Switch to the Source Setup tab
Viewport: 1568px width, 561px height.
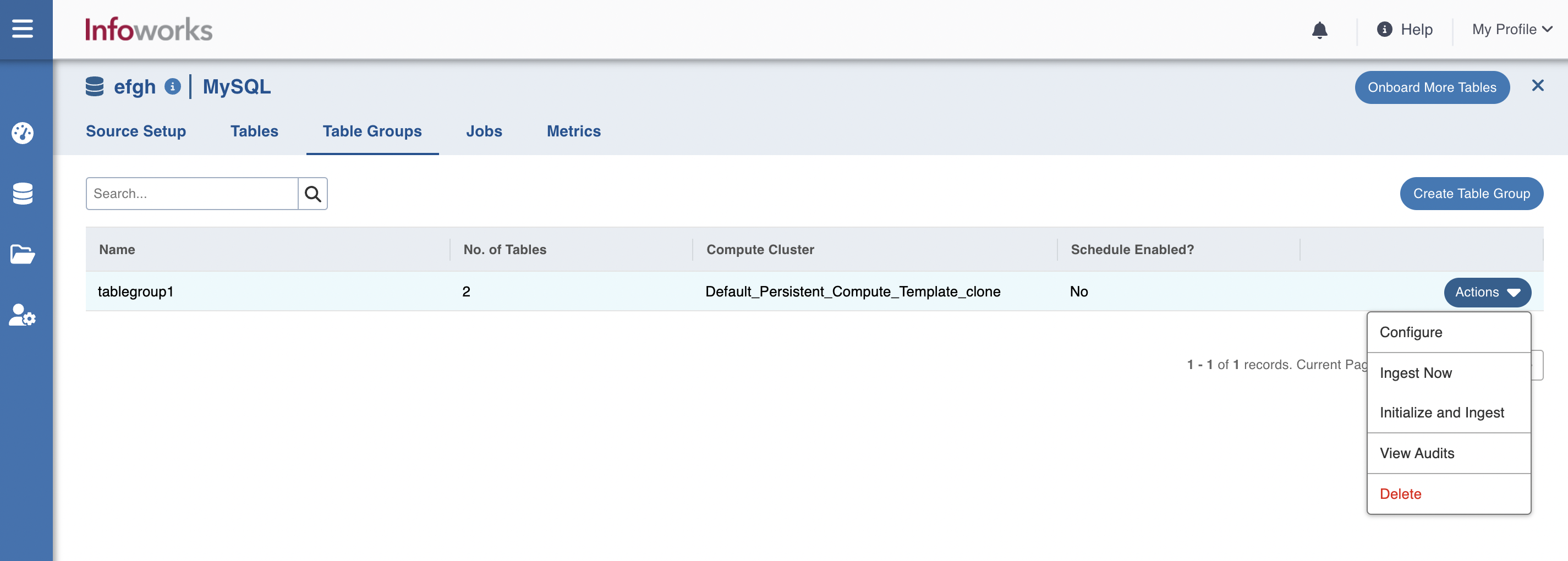click(x=136, y=131)
